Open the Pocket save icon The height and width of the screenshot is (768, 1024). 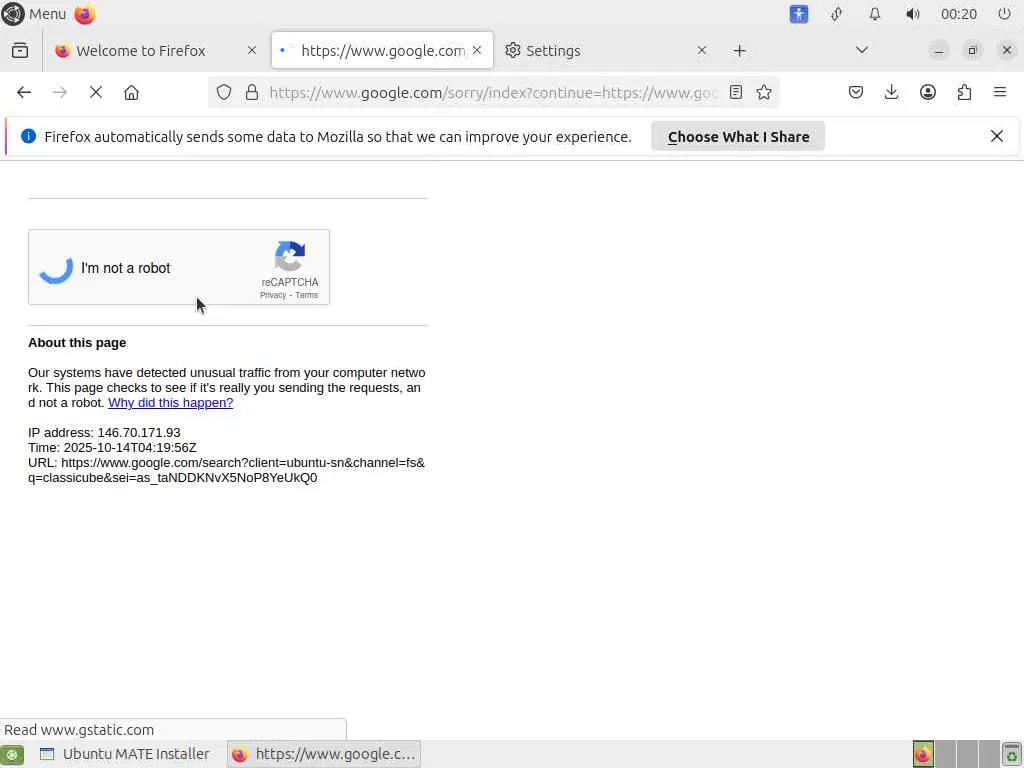click(x=856, y=93)
